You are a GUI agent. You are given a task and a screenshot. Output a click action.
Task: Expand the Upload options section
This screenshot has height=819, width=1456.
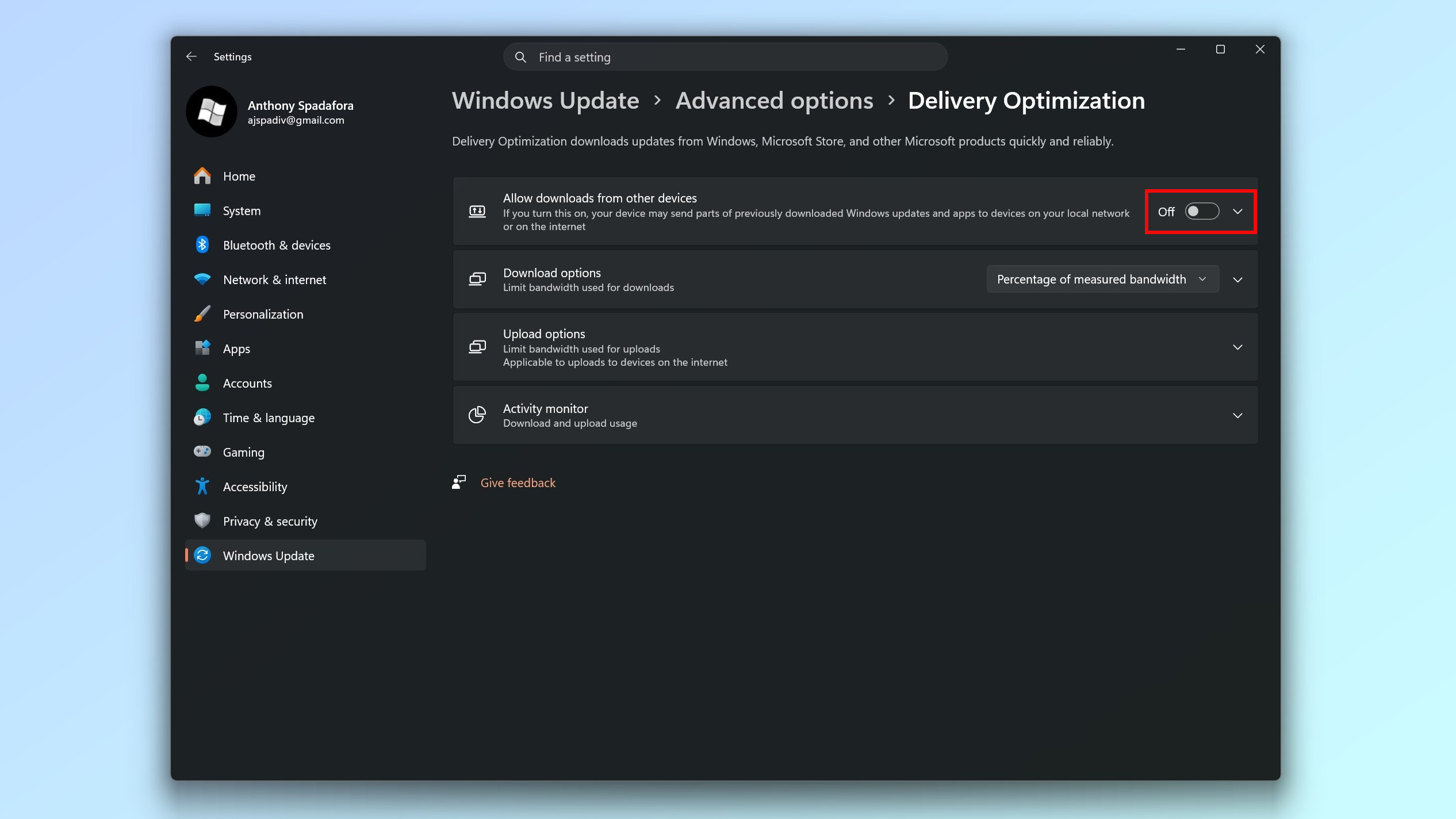coord(1238,347)
